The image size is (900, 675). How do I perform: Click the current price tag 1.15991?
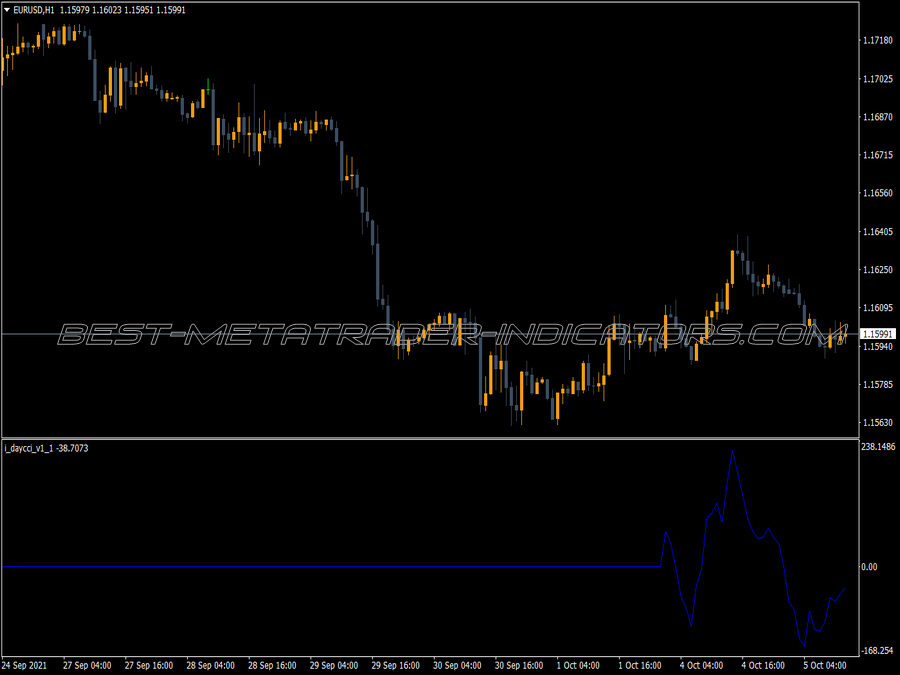pyautogui.click(x=878, y=334)
